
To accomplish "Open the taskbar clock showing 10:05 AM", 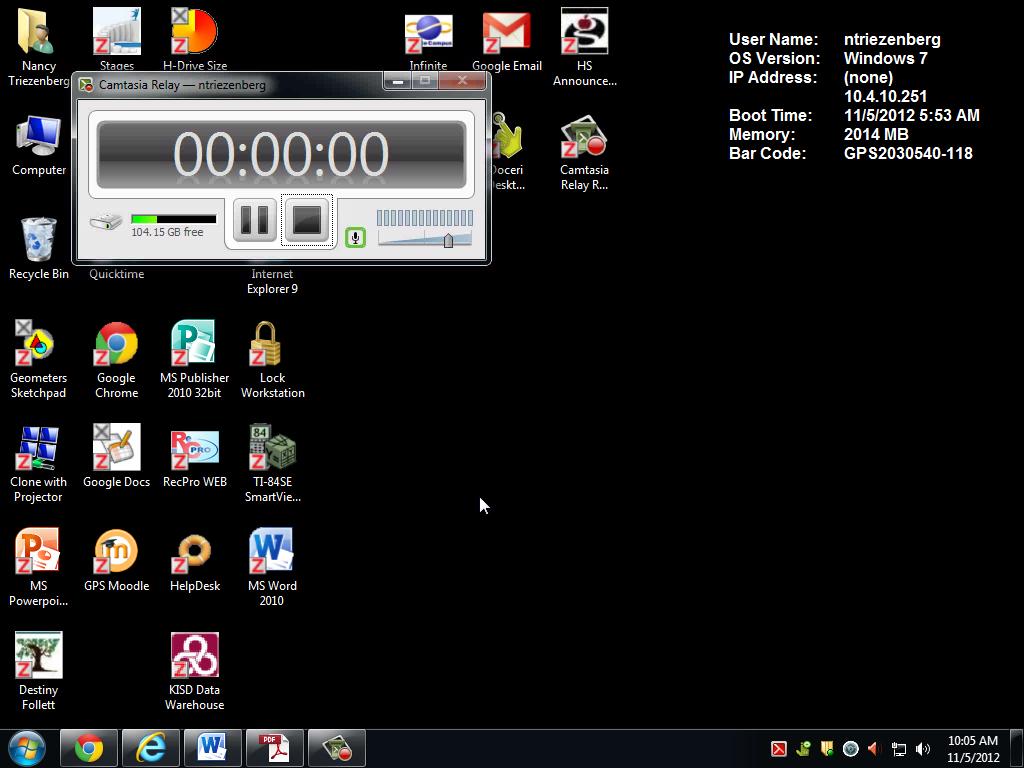I will [973, 748].
